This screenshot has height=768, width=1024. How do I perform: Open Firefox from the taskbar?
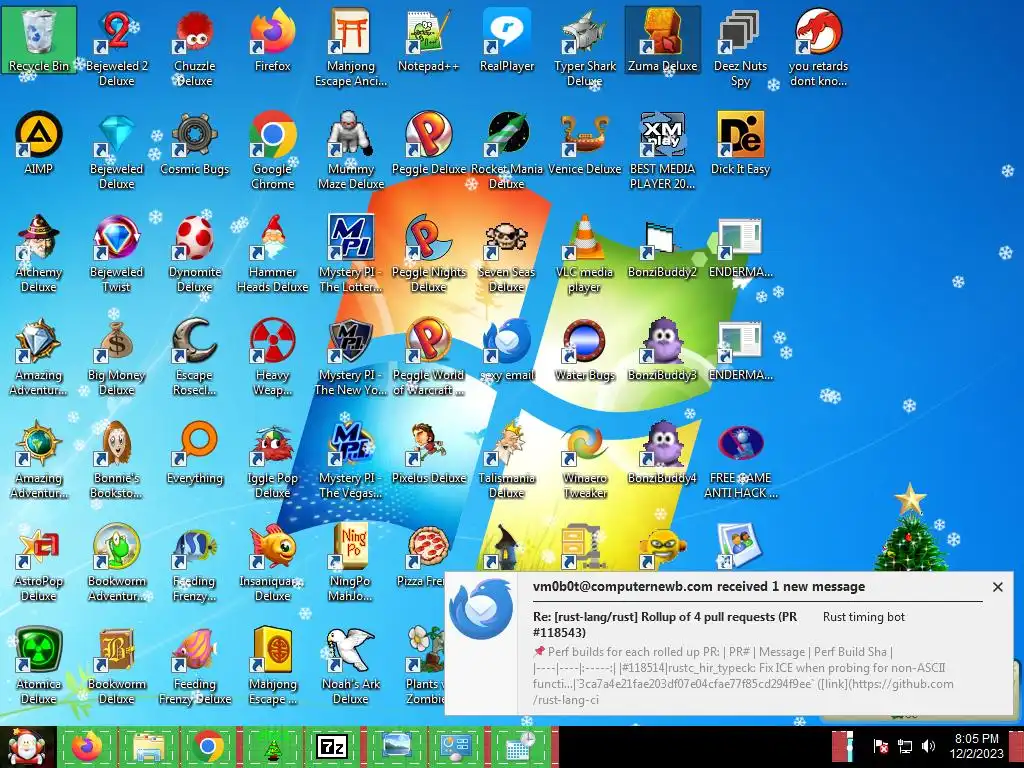[x=87, y=746]
